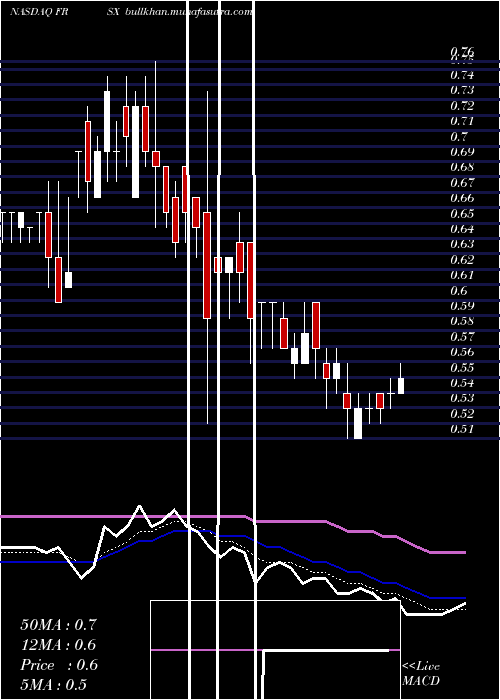The width and height of the screenshot is (500, 700).
Task: Click the 12MA : 0.6 readout
Action: pos(58,645)
